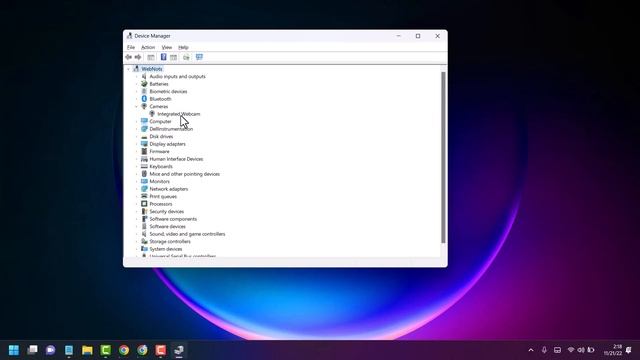Click the Processors category icon
Viewport: 640px width, 360px height.
(x=144, y=204)
